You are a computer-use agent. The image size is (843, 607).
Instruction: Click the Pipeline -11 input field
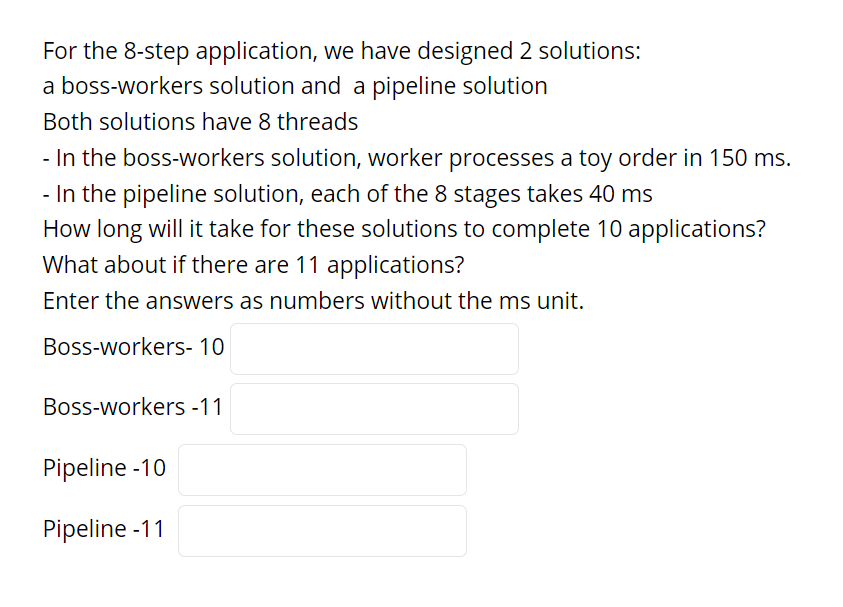[321, 530]
